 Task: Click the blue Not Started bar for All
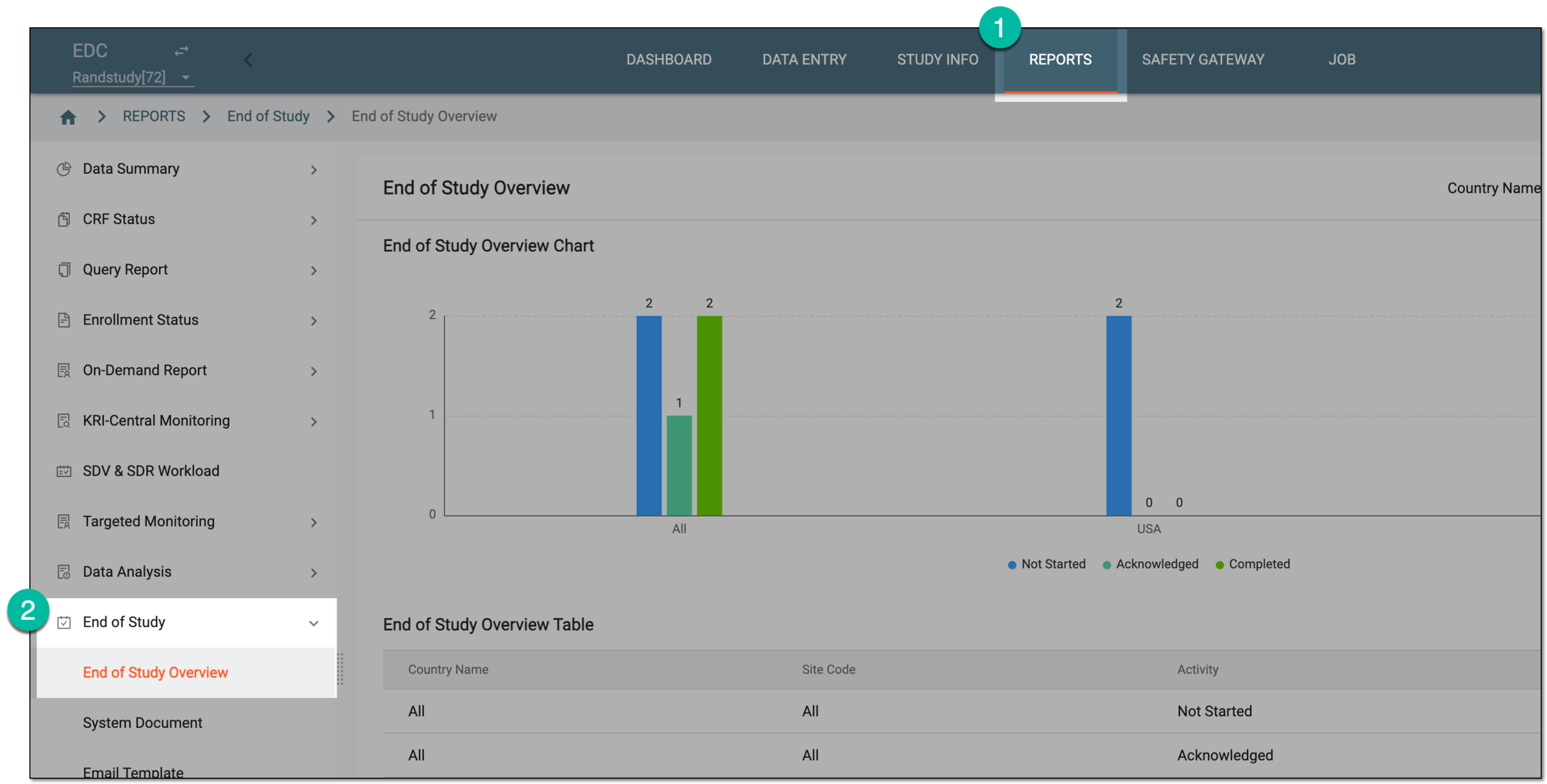point(649,416)
